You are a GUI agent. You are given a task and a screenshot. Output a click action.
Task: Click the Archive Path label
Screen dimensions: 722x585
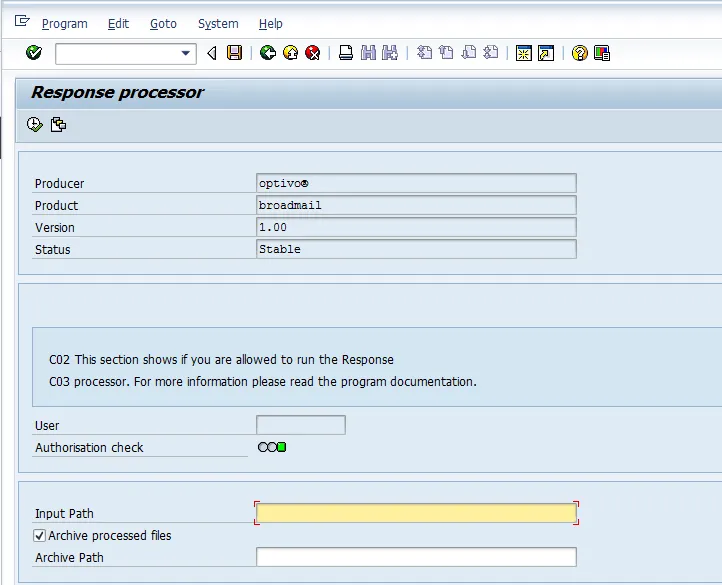tap(69, 557)
